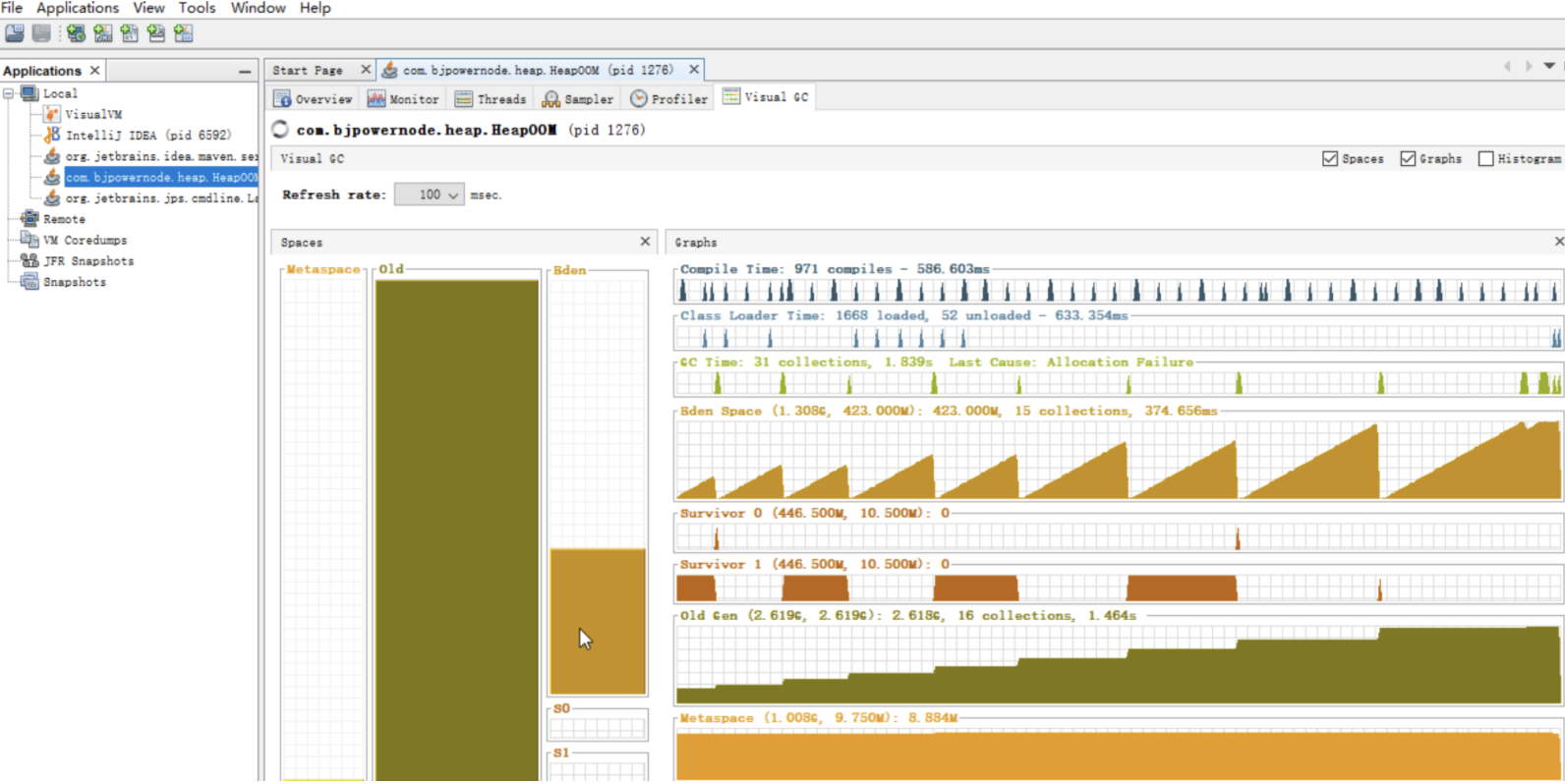Click Add Remote Host toolbar icon
This screenshot has width=1565, height=784.
[x=76, y=33]
